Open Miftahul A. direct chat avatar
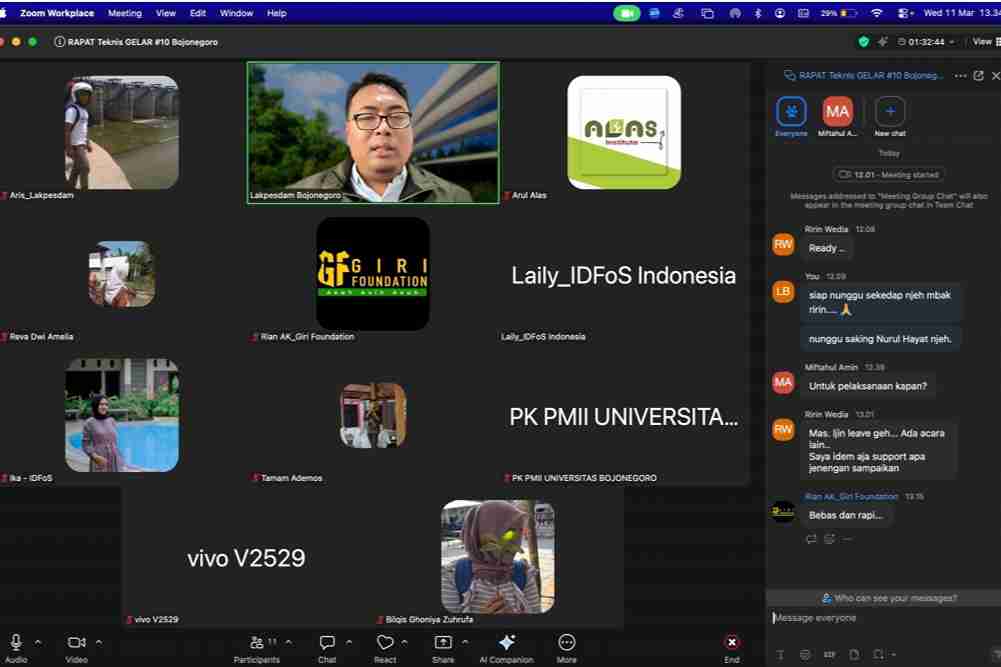Screen dimensions: 1001x667 [837, 112]
